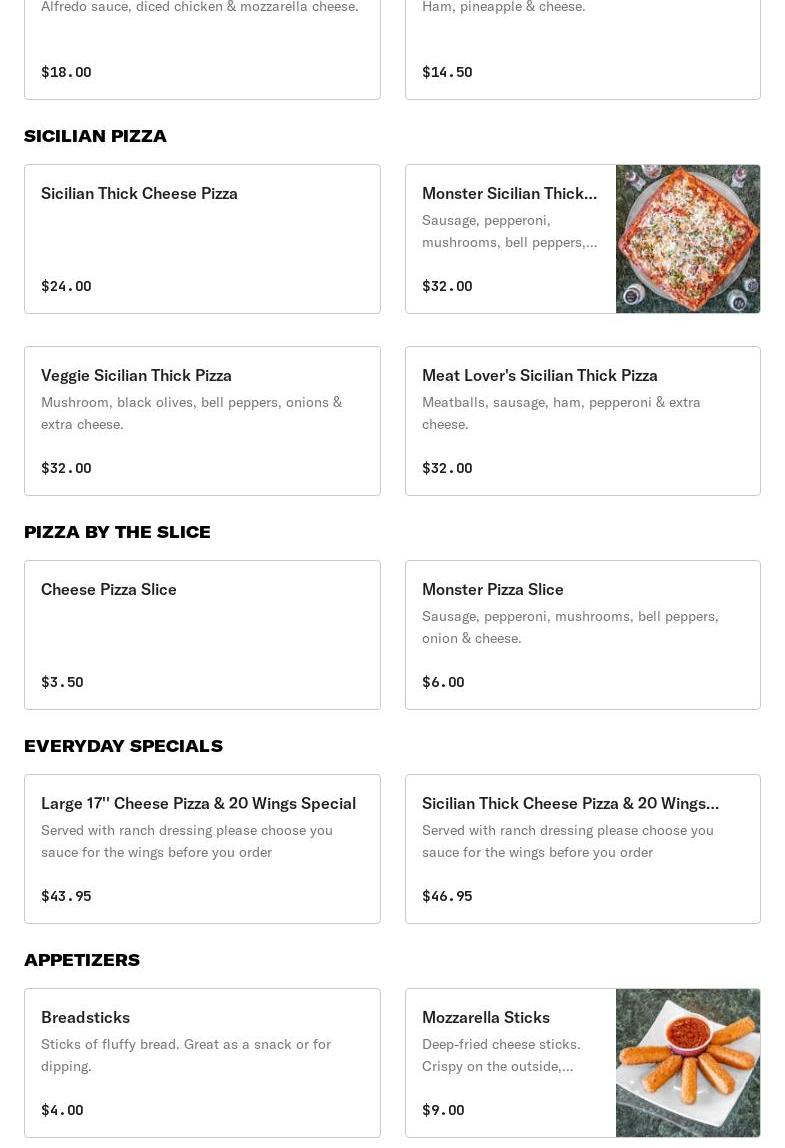
Task: Click the Monster Sicilian Thick pizza photo
Action: click(x=688, y=239)
